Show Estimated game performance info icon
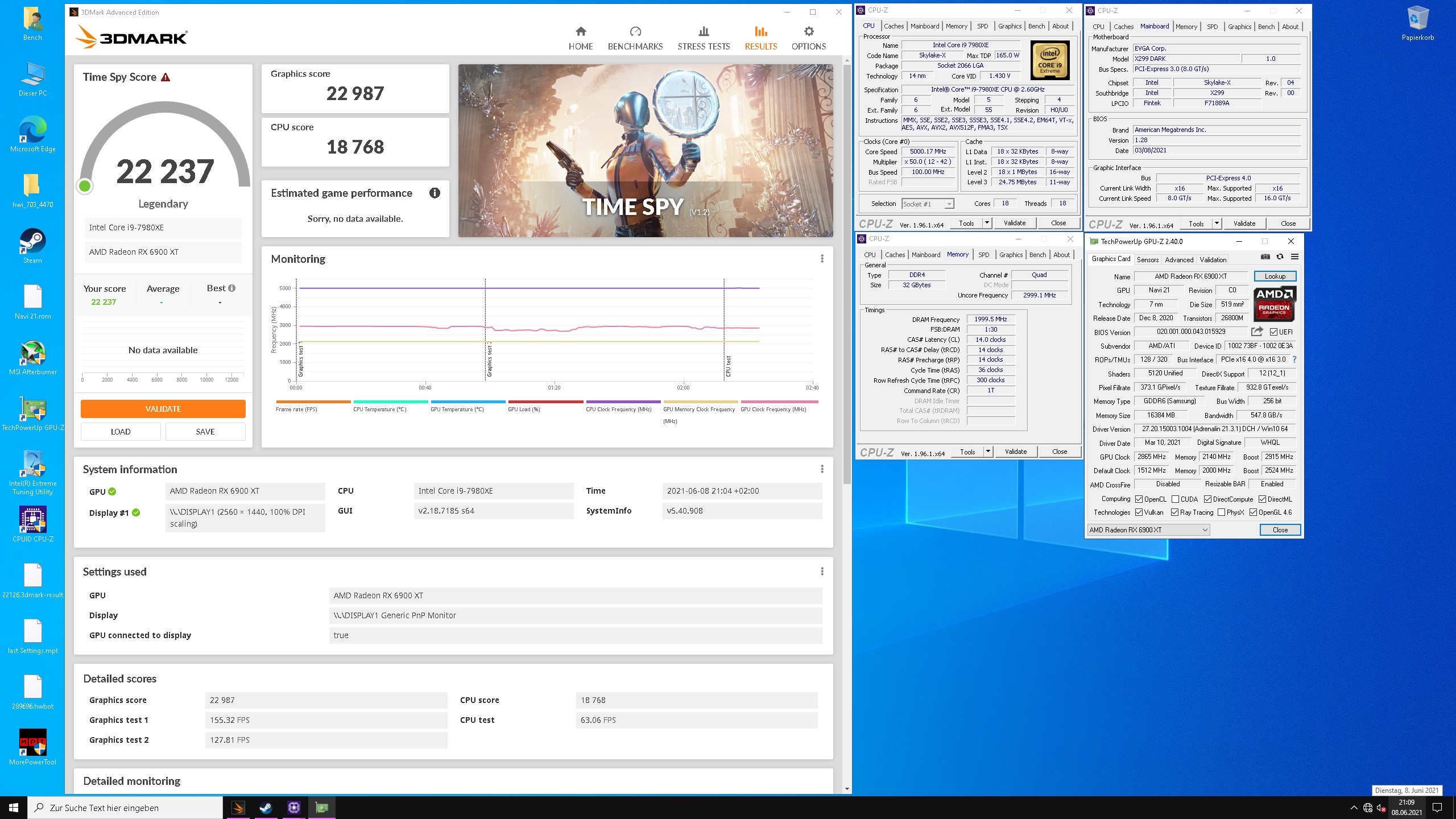 (435, 193)
